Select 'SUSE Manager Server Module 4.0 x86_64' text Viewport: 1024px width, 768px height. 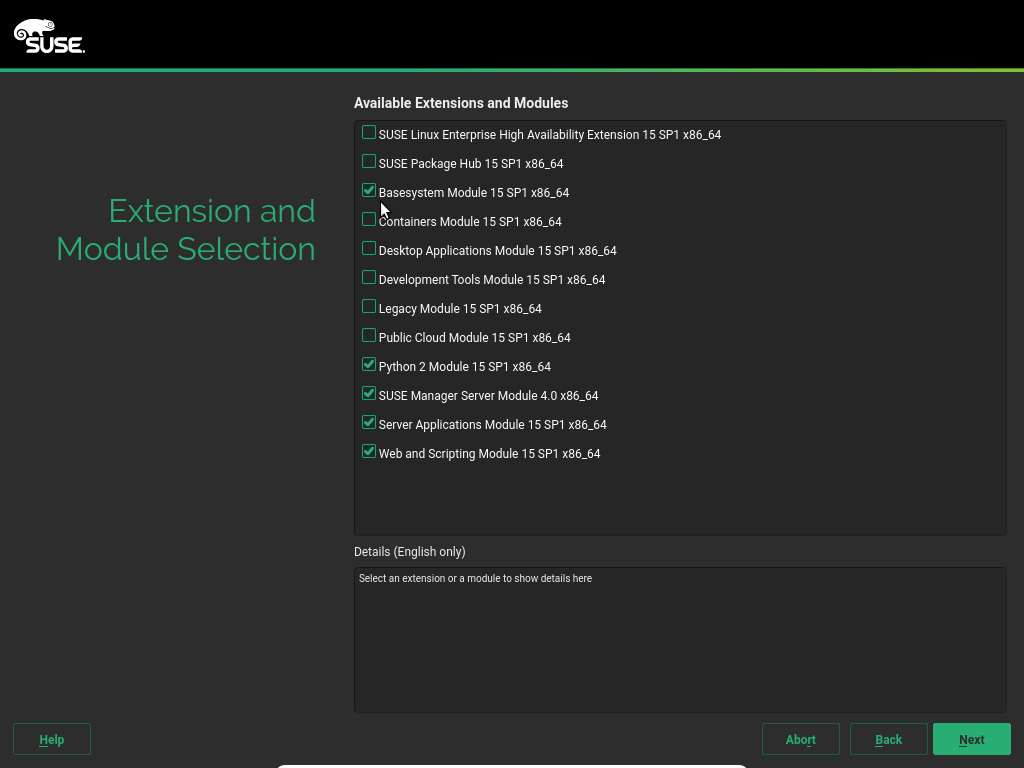[488, 396]
